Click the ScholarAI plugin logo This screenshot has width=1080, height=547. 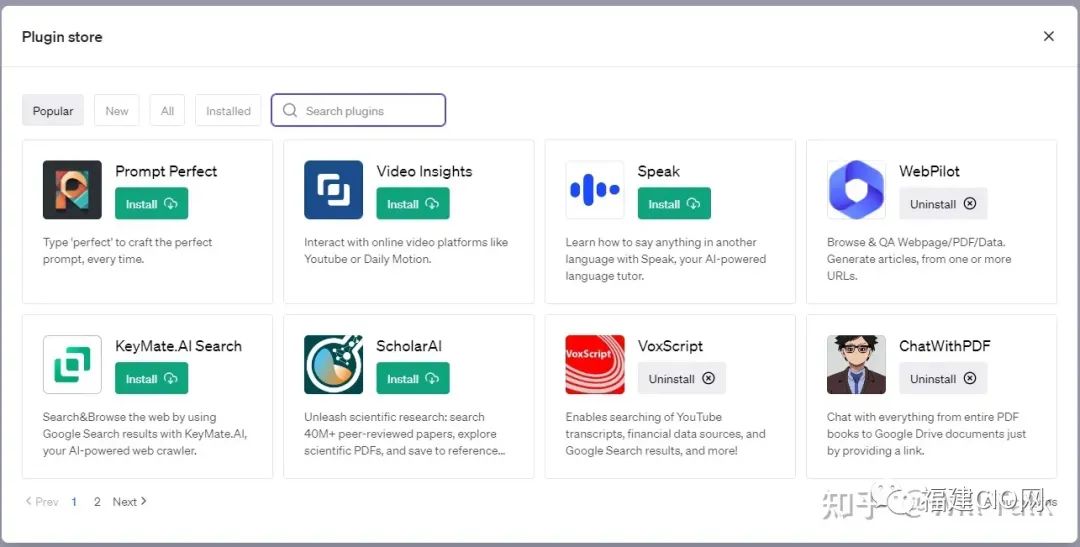point(333,365)
